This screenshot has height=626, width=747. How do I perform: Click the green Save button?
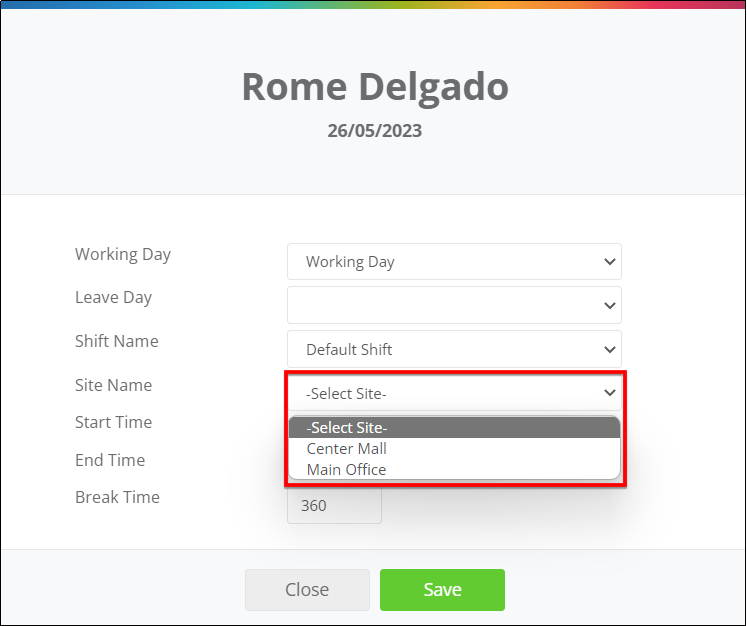point(442,590)
